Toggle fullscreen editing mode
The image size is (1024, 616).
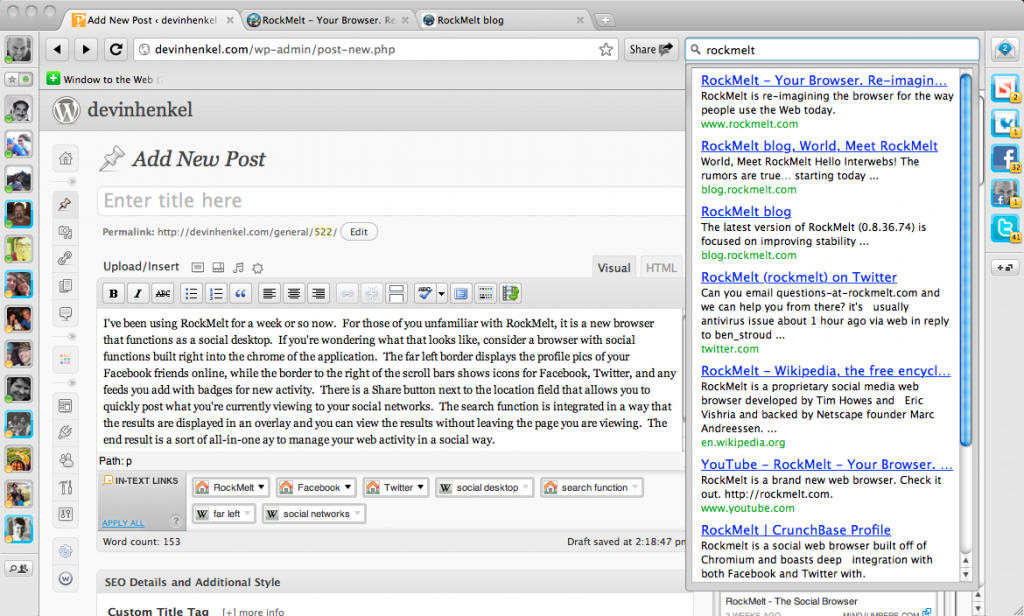461,293
